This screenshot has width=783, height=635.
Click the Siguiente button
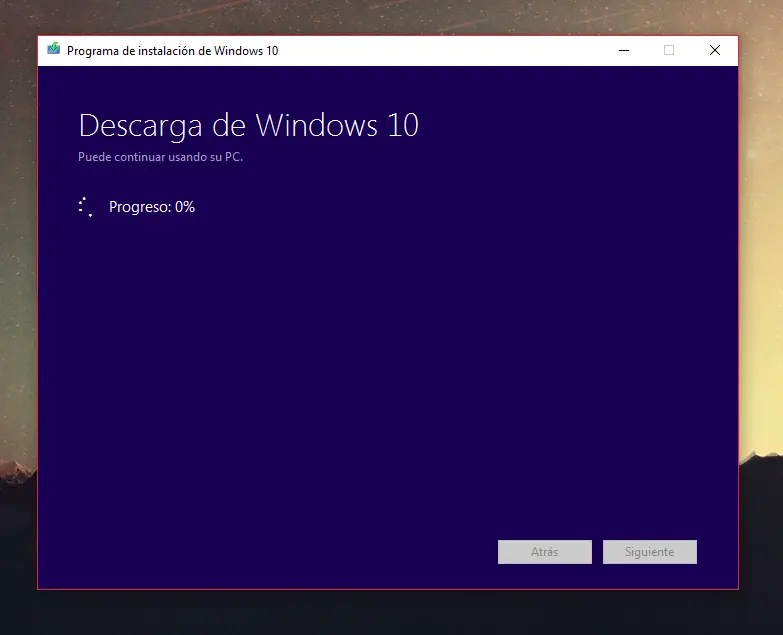coord(649,552)
